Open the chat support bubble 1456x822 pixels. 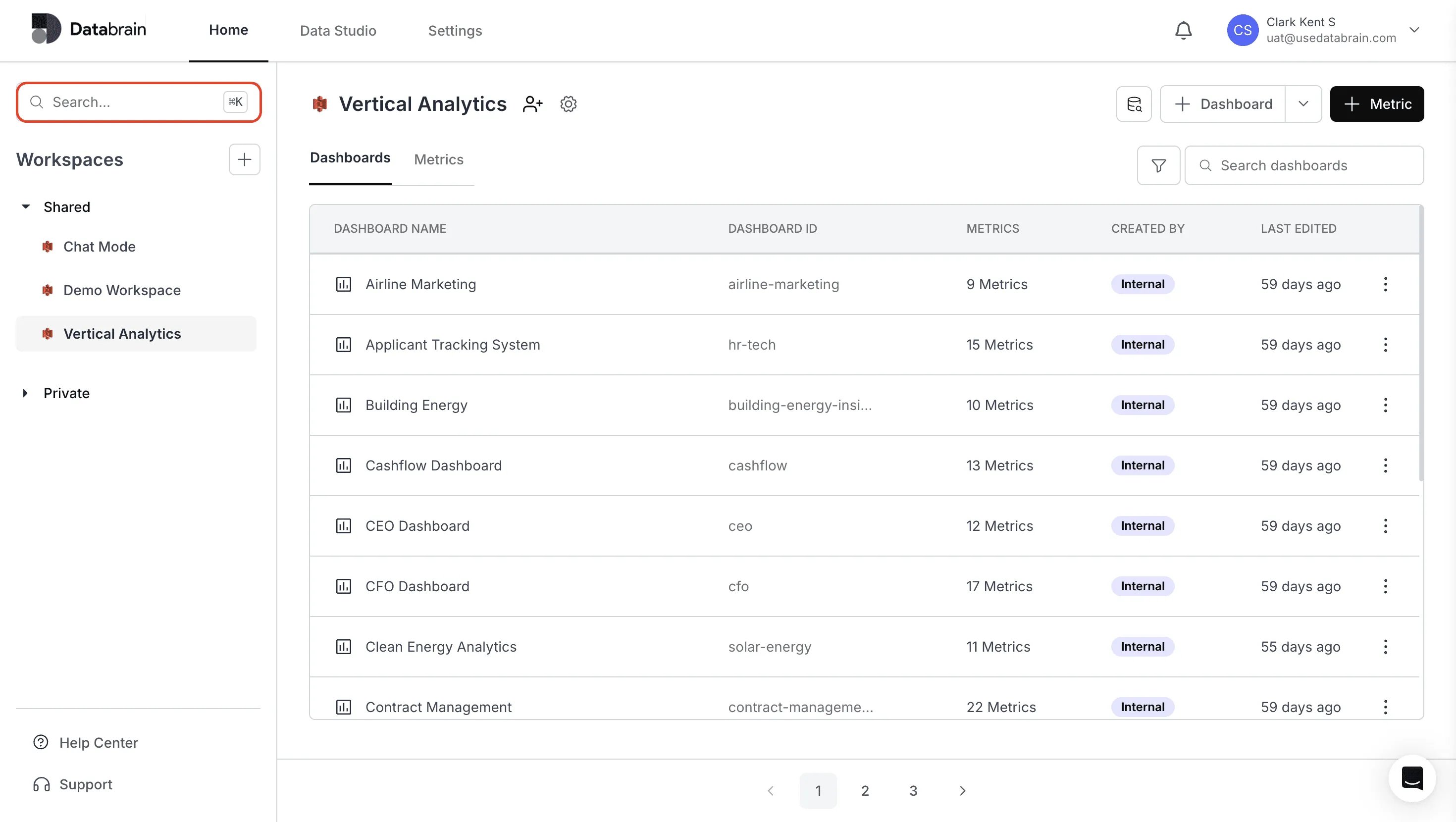(x=1412, y=778)
